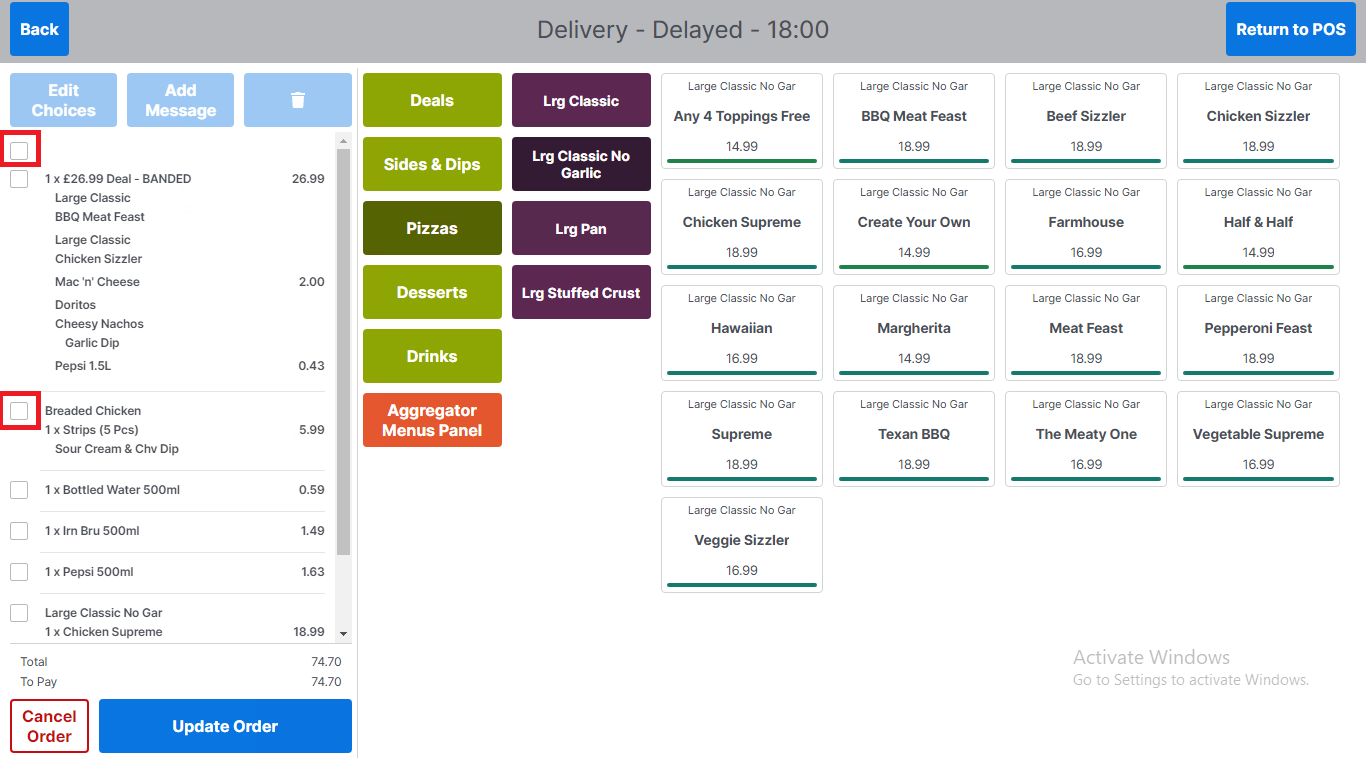
Task: Check the Bottled Water 500ml item
Action: click(x=19, y=490)
